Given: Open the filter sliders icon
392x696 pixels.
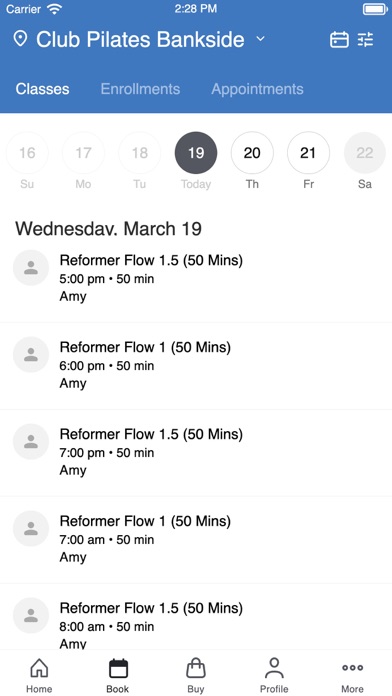Looking at the screenshot, I should coord(366,40).
